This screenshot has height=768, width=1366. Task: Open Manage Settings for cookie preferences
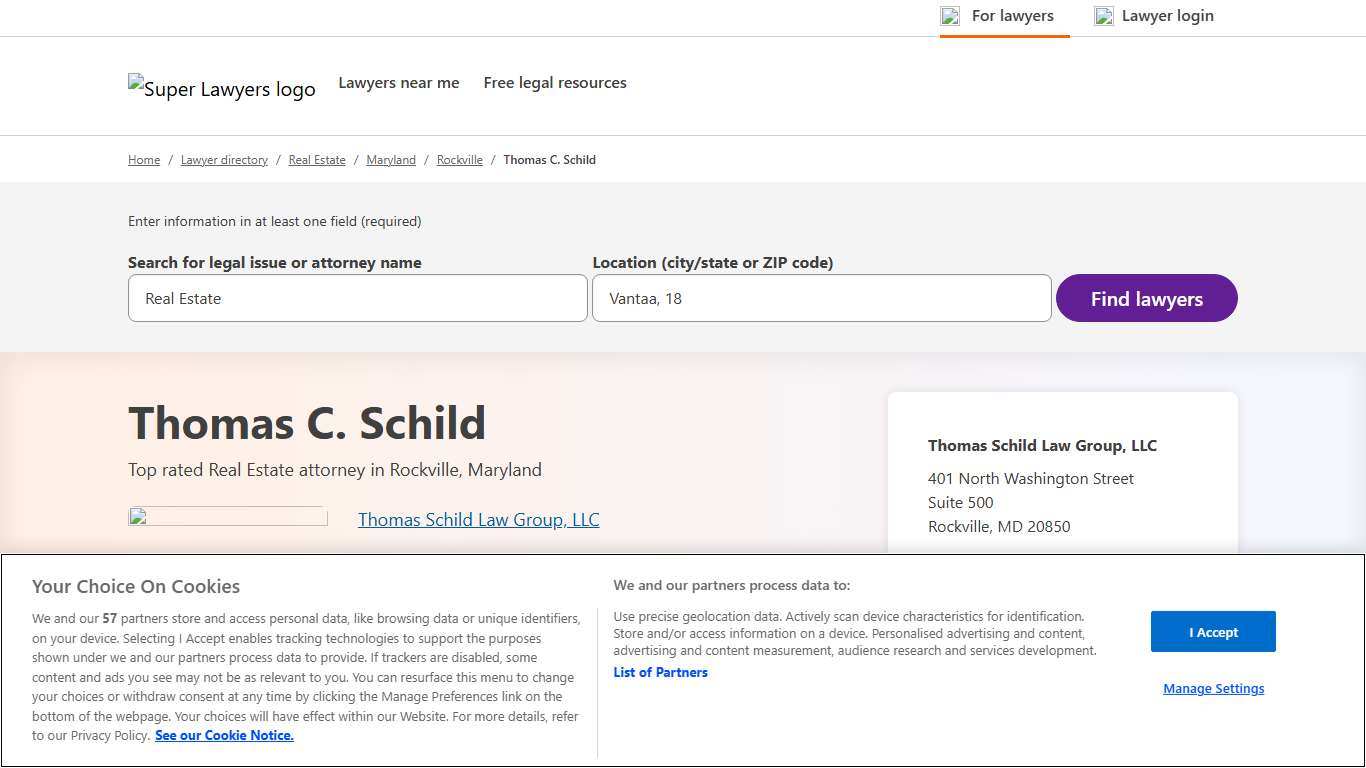point(1213,688)
